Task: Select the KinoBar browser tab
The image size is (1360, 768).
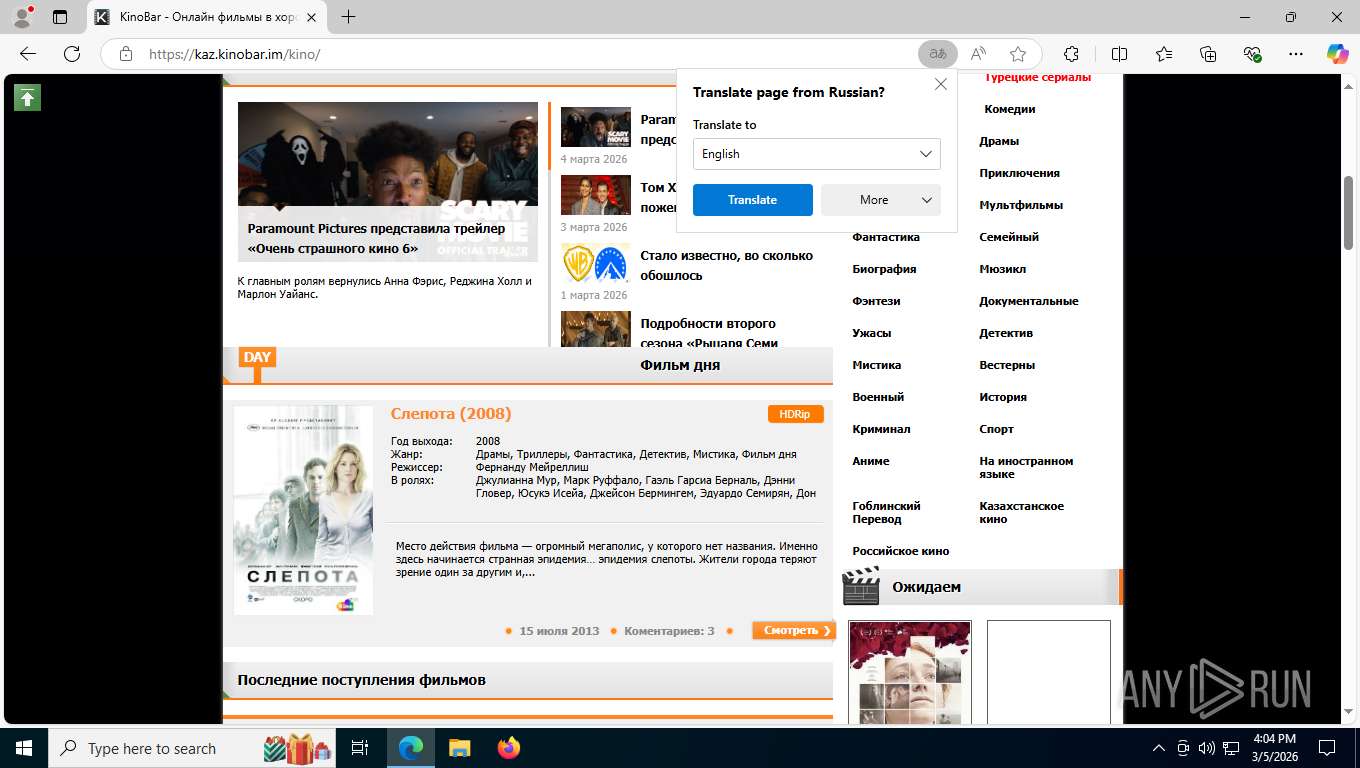Action: coord(207,17)
